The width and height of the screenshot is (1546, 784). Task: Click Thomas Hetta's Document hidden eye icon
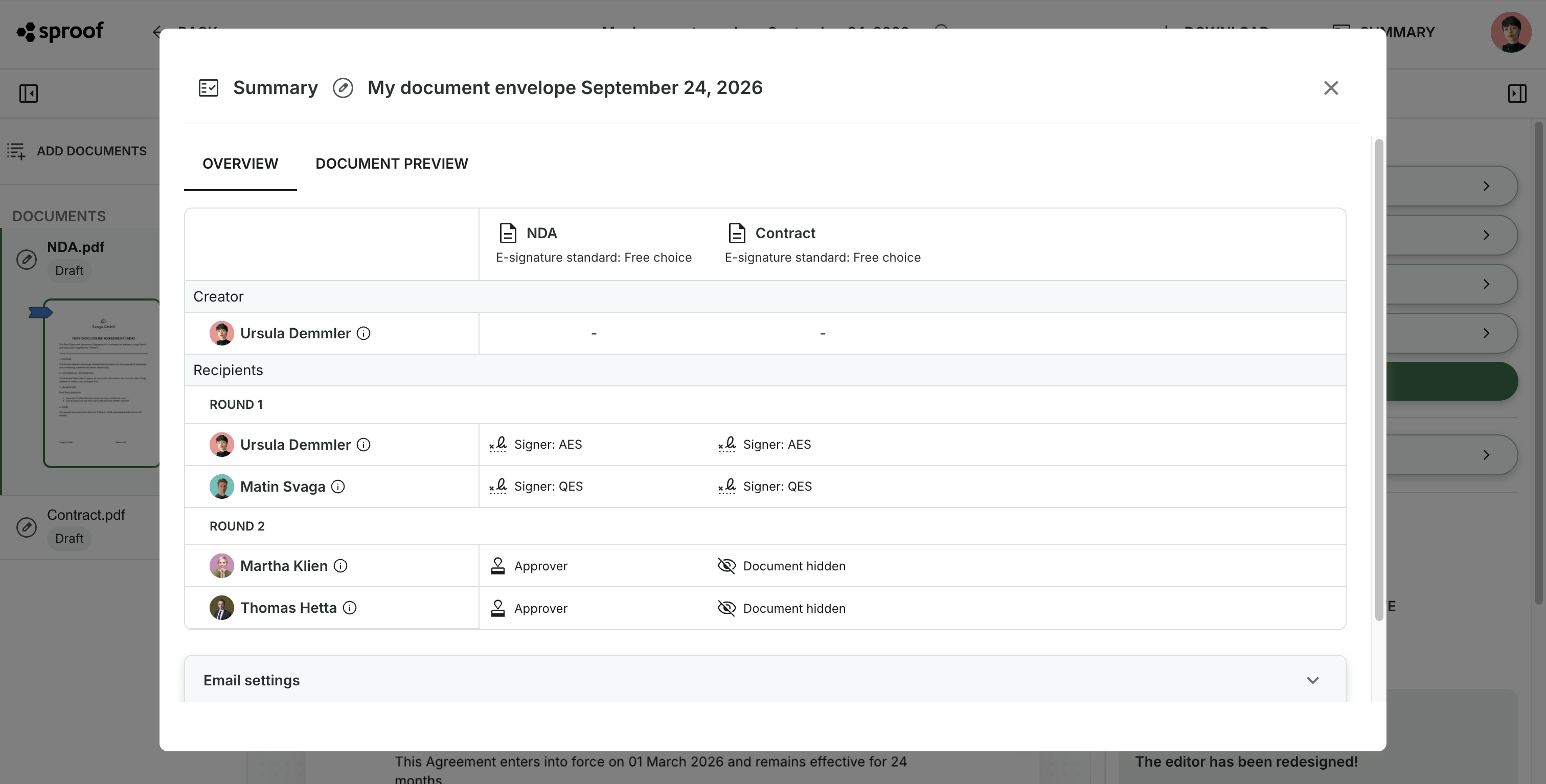point(726,608)
